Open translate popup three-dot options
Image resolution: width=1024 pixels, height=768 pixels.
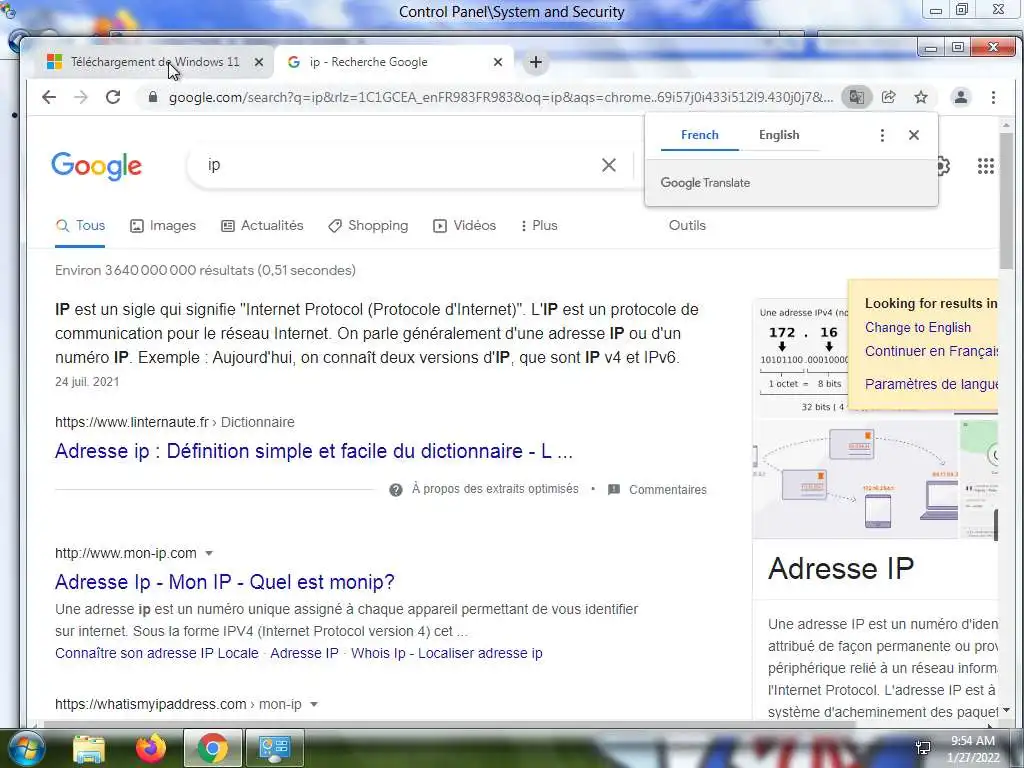coord(882,135)
